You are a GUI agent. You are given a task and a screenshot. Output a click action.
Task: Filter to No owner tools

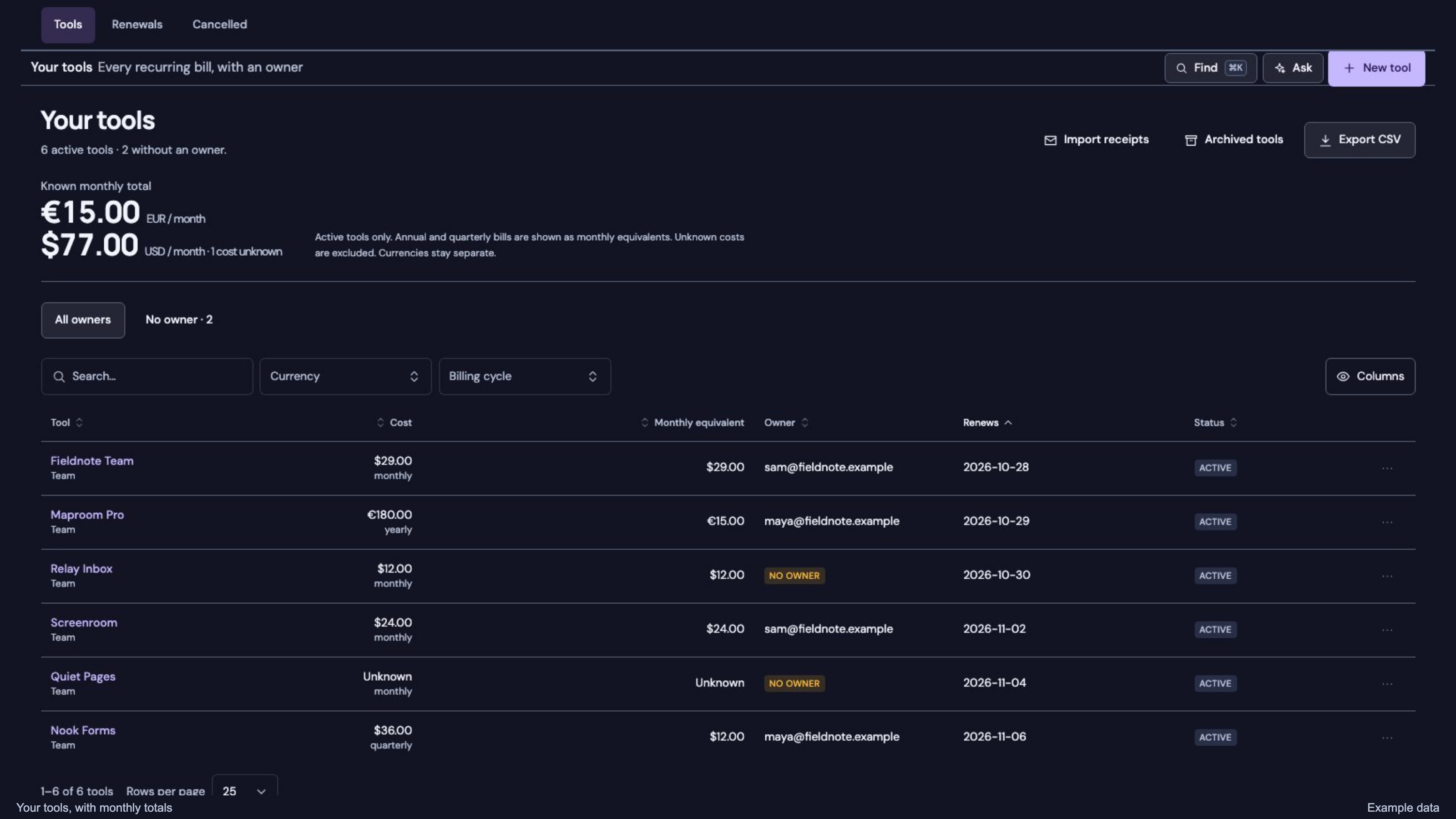pos(179,320)
